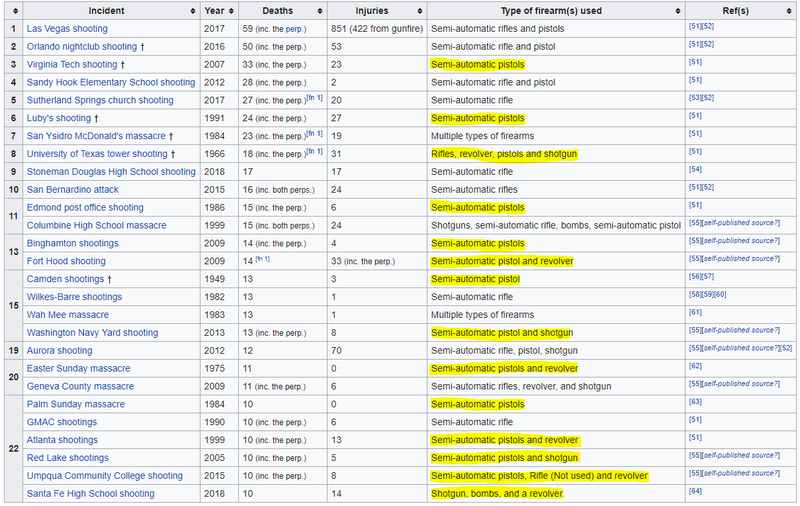
Task: Open Geneva County massacre link
Action: coord(80,386)
